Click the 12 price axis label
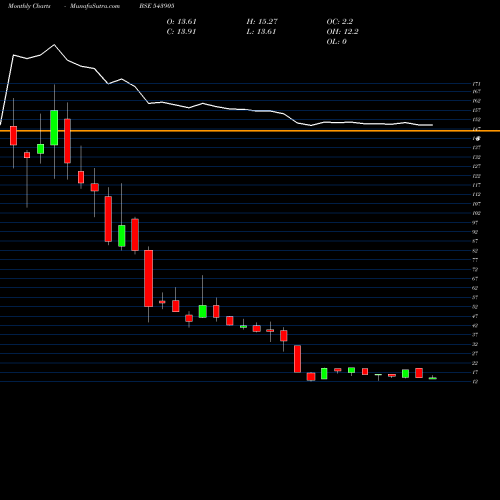This screenshot has width=500, height=500. coord(475,382)
